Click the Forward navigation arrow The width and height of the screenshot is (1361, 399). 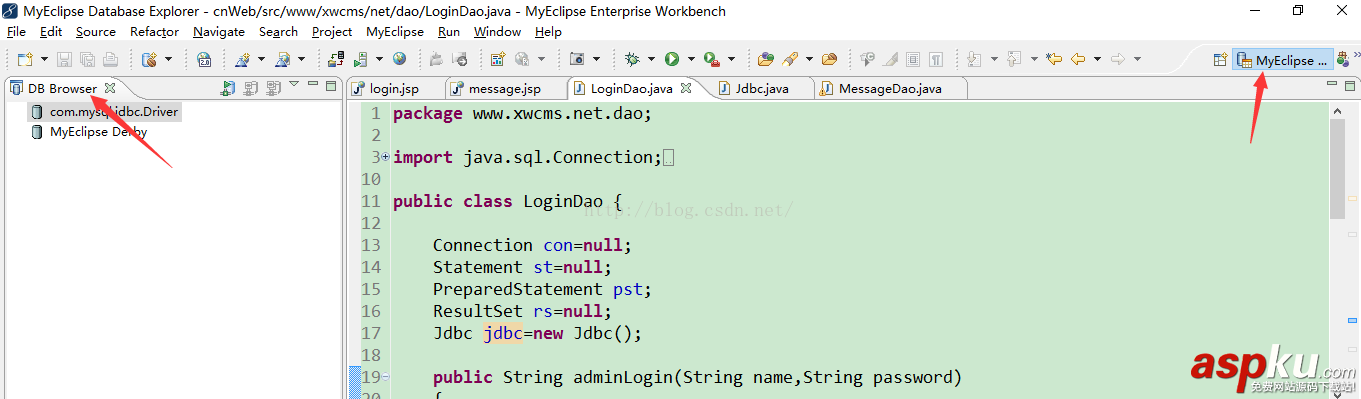click(1118, 59)
